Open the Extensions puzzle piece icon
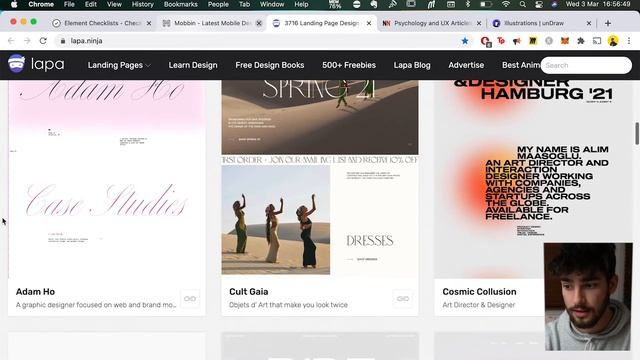This screenshot has width=640, height=360. click(x=581, y=41)
